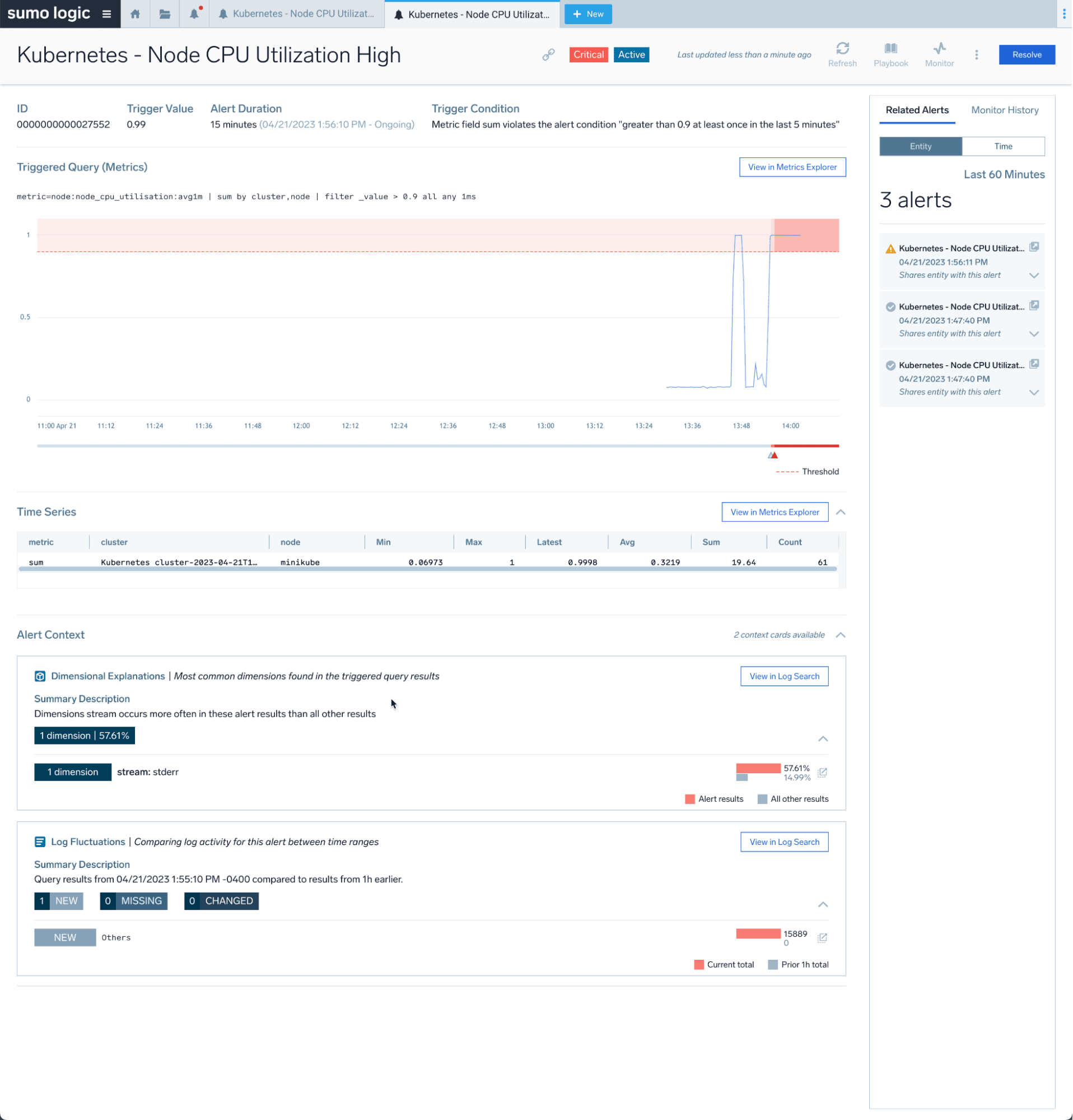Click the Time Series table horizontal scrollbar
Image resolution: width=1073 pixels, height=1120 pixels.
coord(428,569)
